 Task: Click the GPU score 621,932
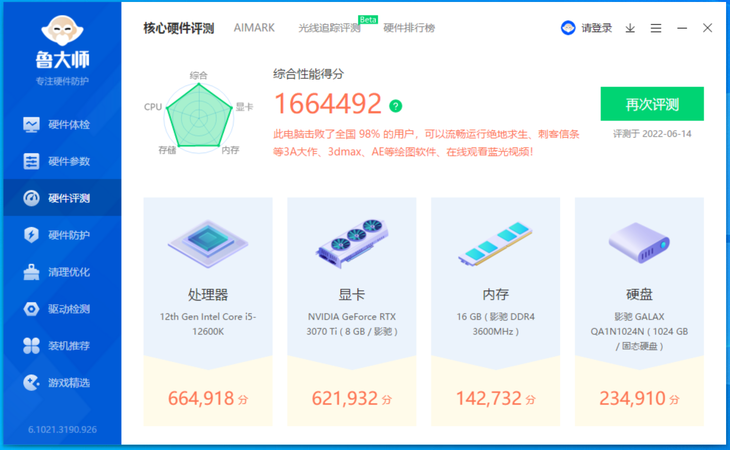tap(345, 398)
